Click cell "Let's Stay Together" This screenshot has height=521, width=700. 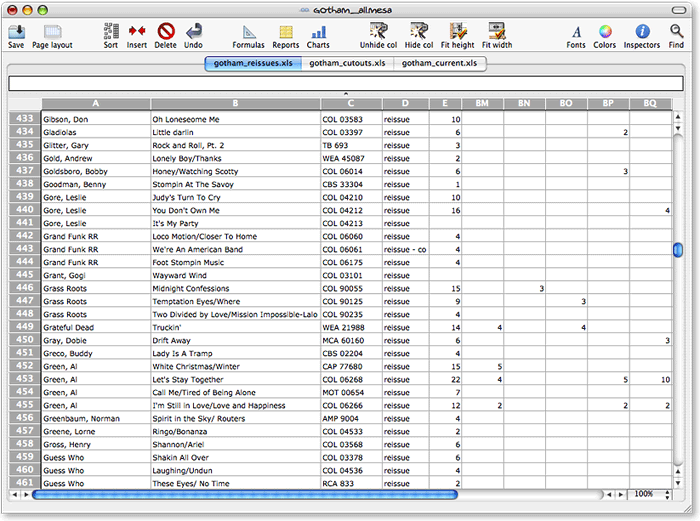[x=235, y=379]
